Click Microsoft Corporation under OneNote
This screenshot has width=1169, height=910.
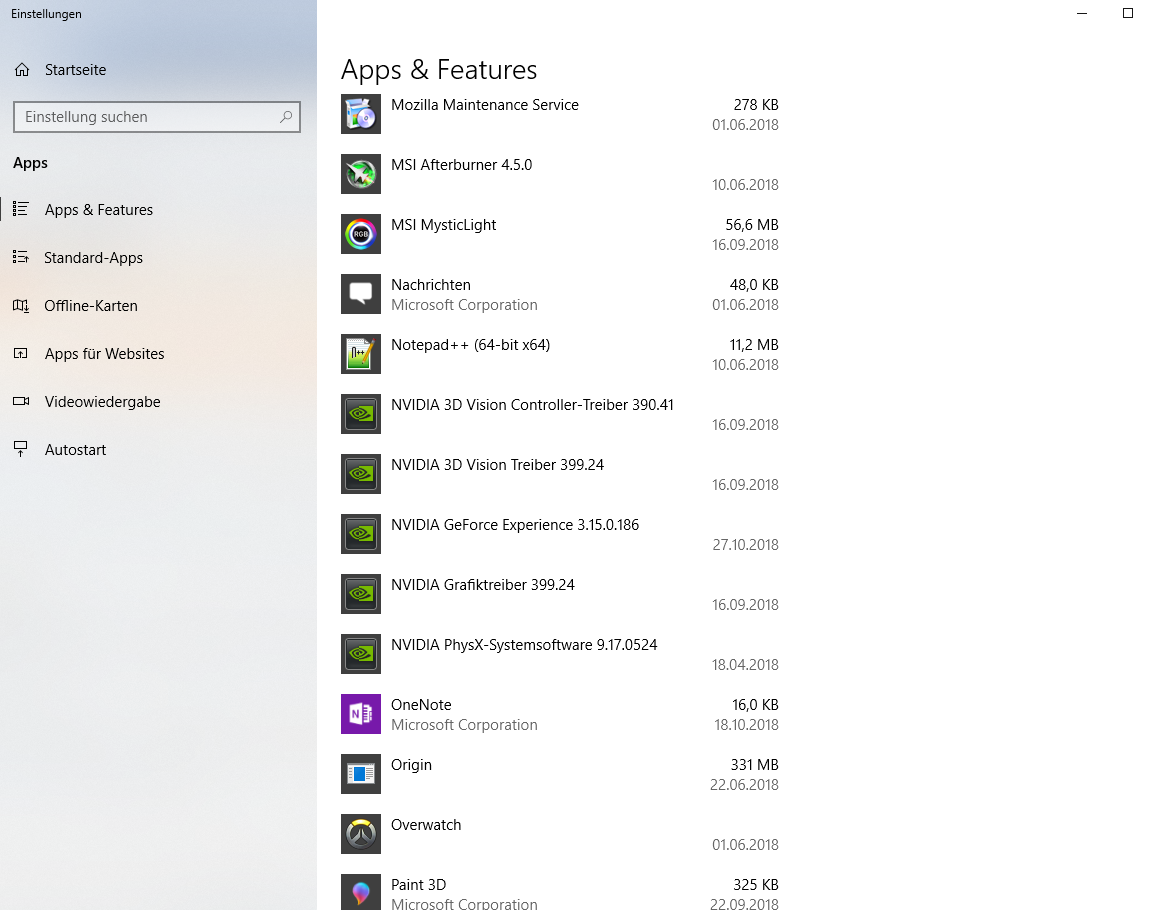(x=464, y=725)
